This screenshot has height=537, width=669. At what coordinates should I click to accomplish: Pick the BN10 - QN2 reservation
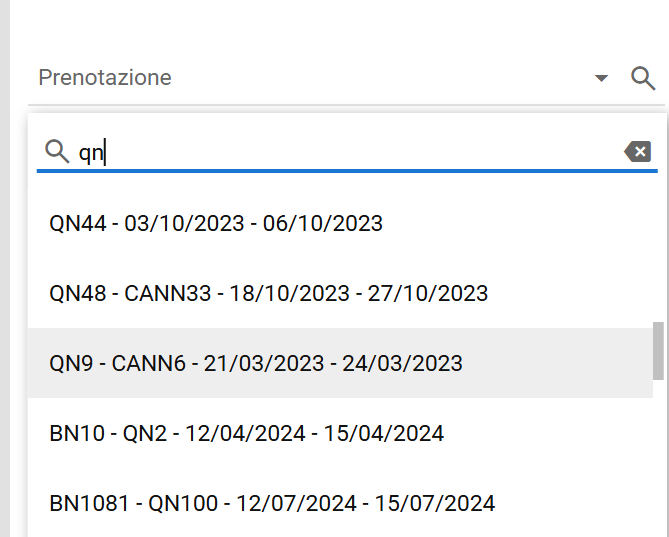pyautogui.click(x=340, y=433)
